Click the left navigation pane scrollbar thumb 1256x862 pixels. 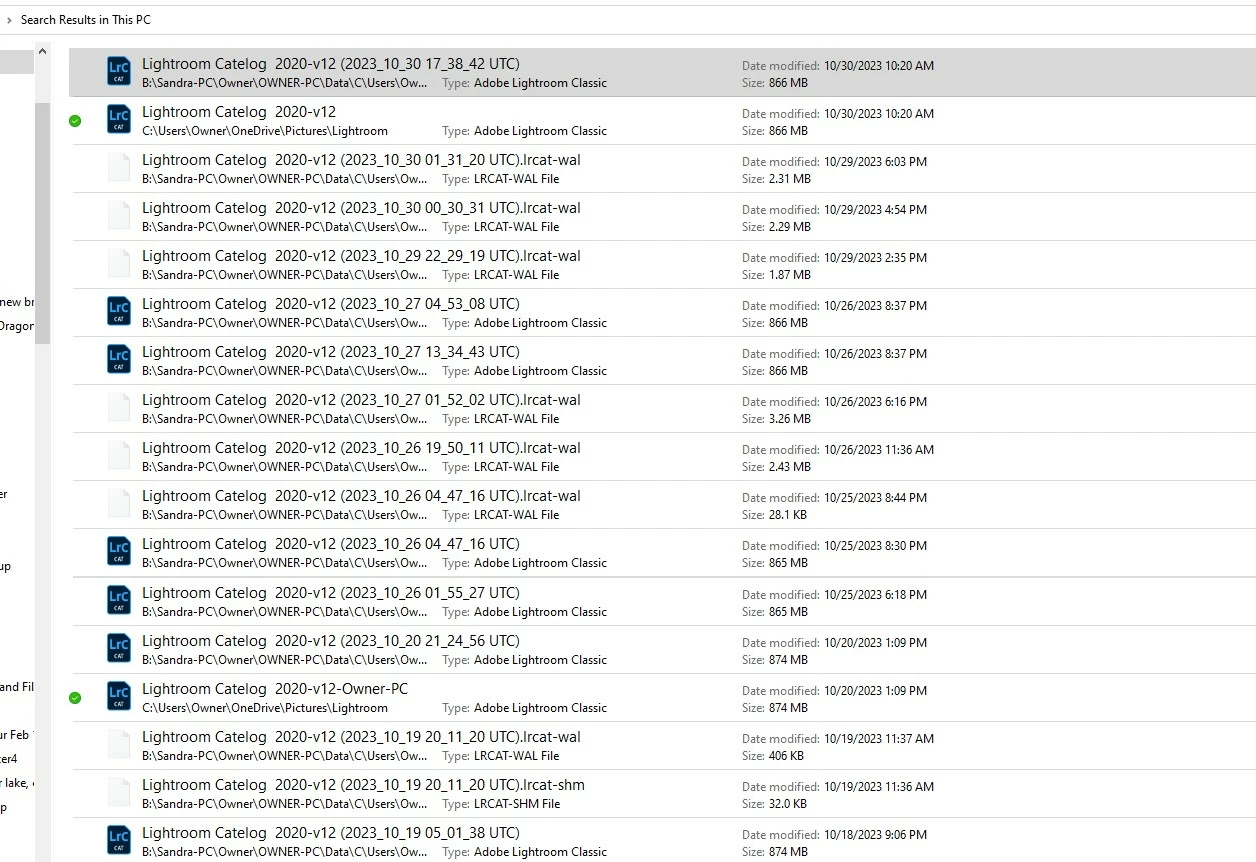point(42,222)
